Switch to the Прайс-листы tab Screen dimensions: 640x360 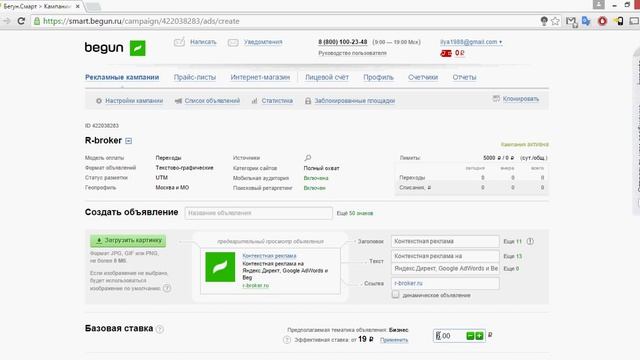(195, 77)
